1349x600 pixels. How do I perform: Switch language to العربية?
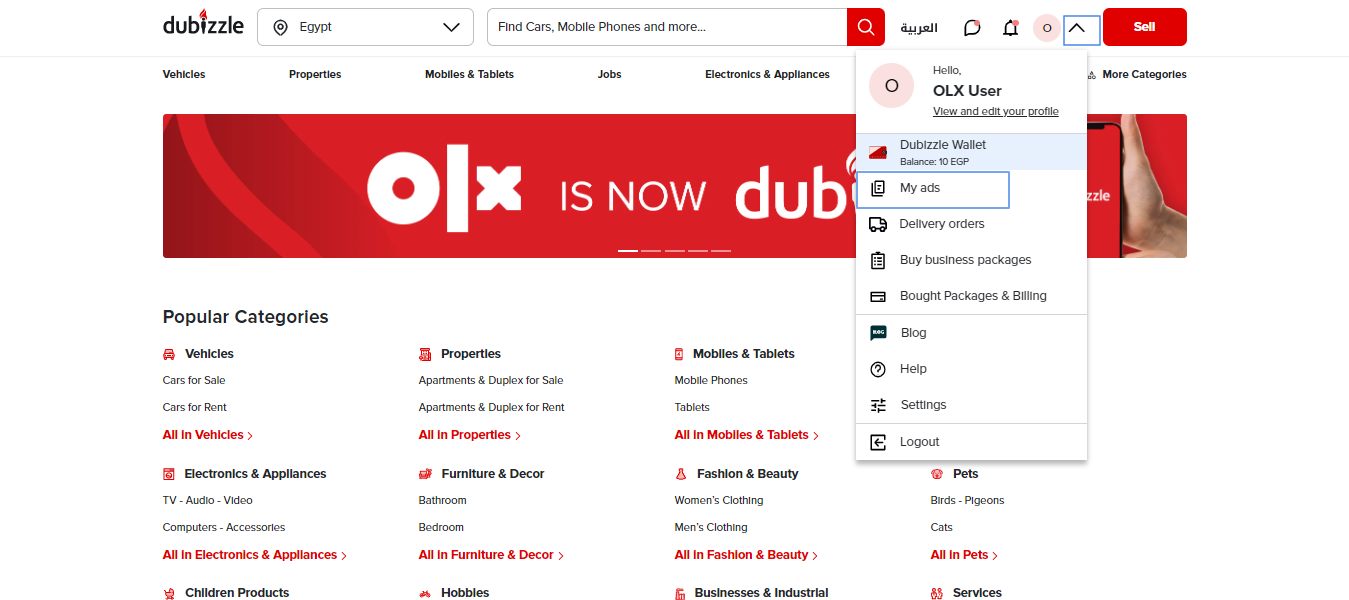[919, 28]
